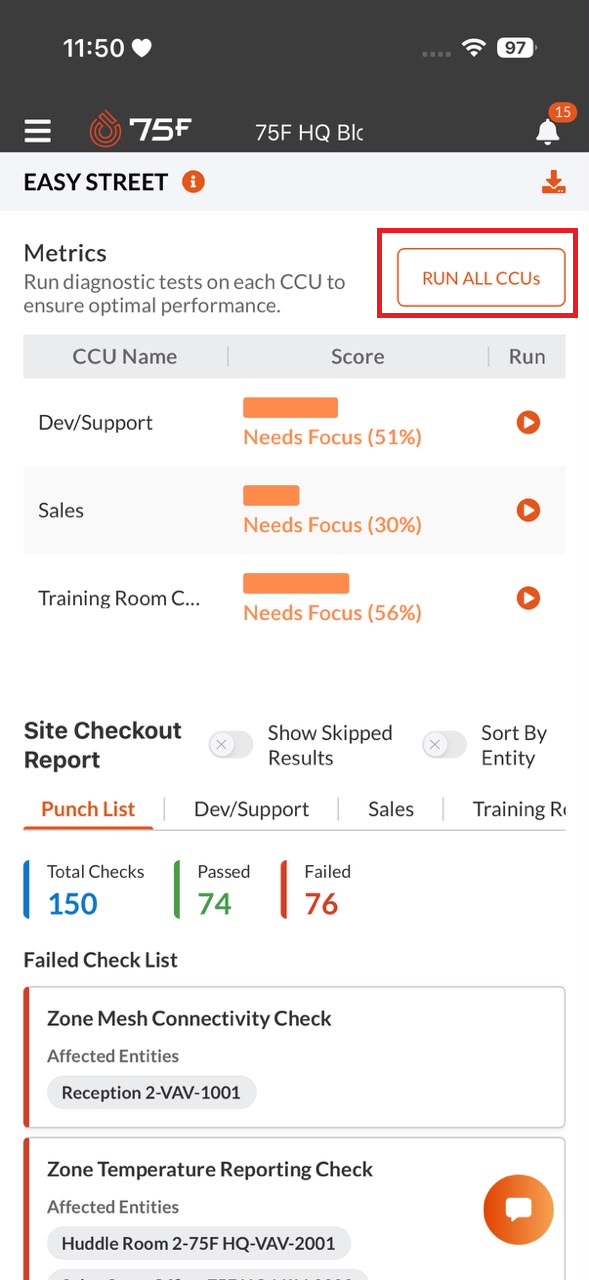Click RUN ALL CCUs button
The image size is (589, 1280).
(481, 277)
